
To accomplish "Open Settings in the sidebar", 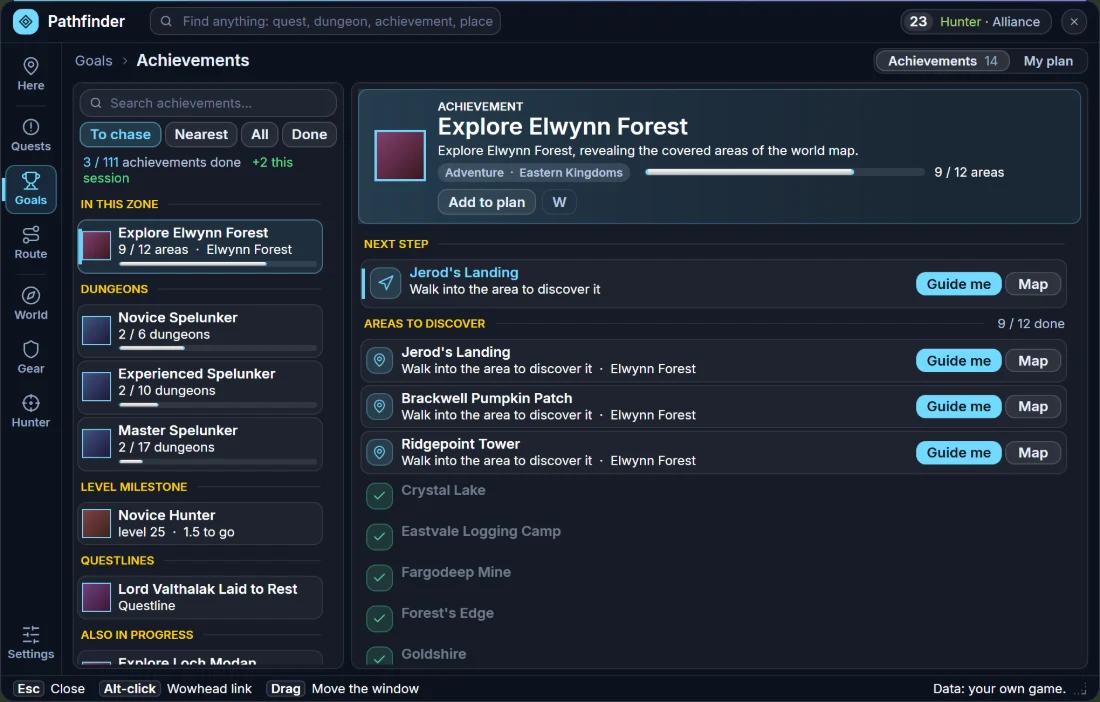I will click(x=31, y=643).
